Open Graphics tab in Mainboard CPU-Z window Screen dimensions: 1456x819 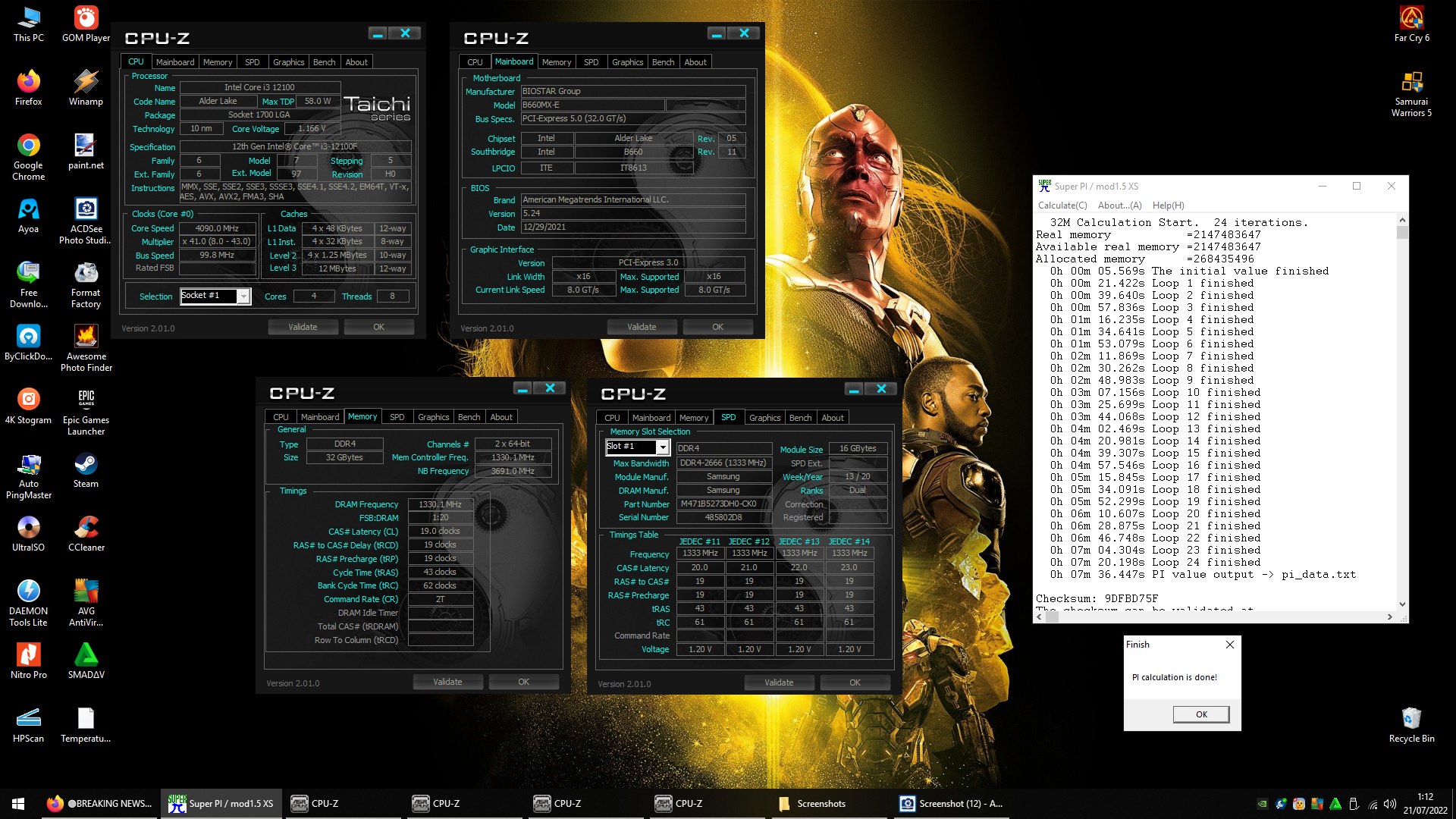[x=627, y=62]
